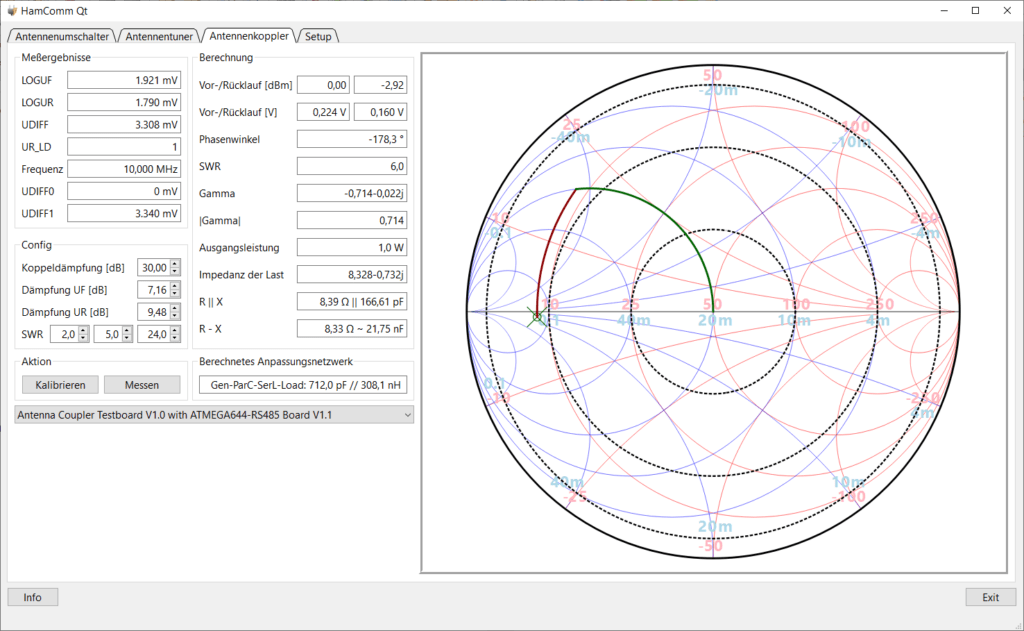Click the HamComm Qt title bar icon
Viewport: 1024px width, 631px height.
point(12,10)
